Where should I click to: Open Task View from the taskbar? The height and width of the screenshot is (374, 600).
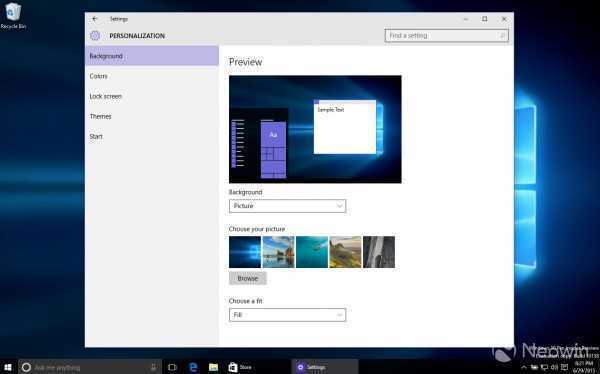(x=172, y=367)
